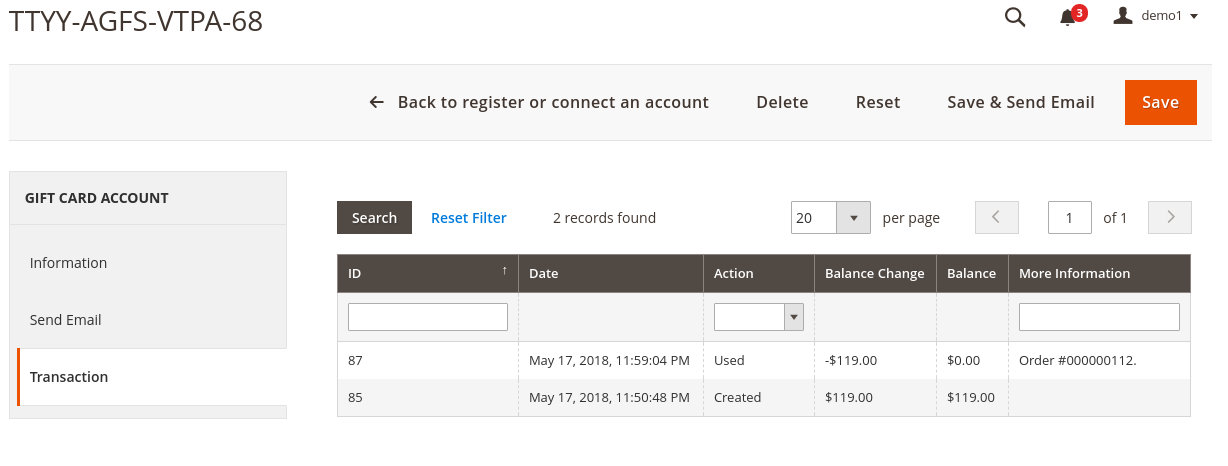Sort by ID column ascending arrow
This screenshot has height=466, width=1228.
504,270
